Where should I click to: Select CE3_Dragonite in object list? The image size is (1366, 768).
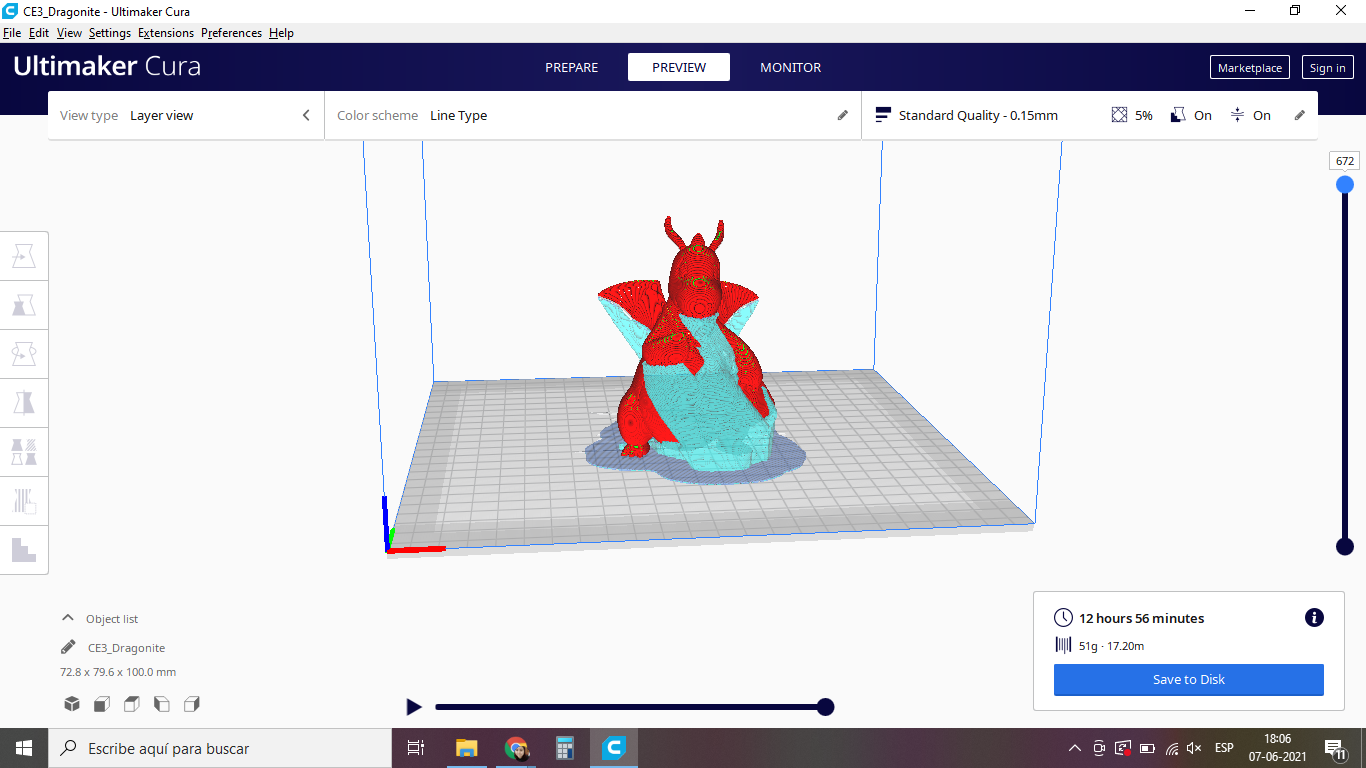click(126, 648)
